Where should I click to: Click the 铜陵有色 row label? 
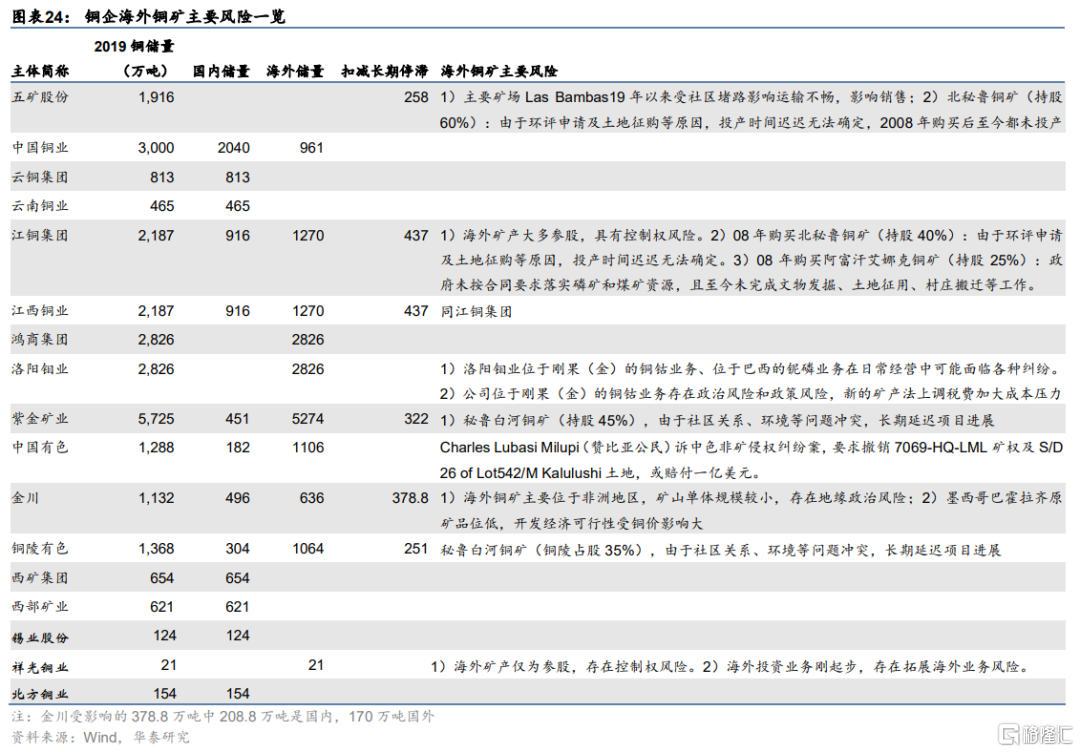40,549
